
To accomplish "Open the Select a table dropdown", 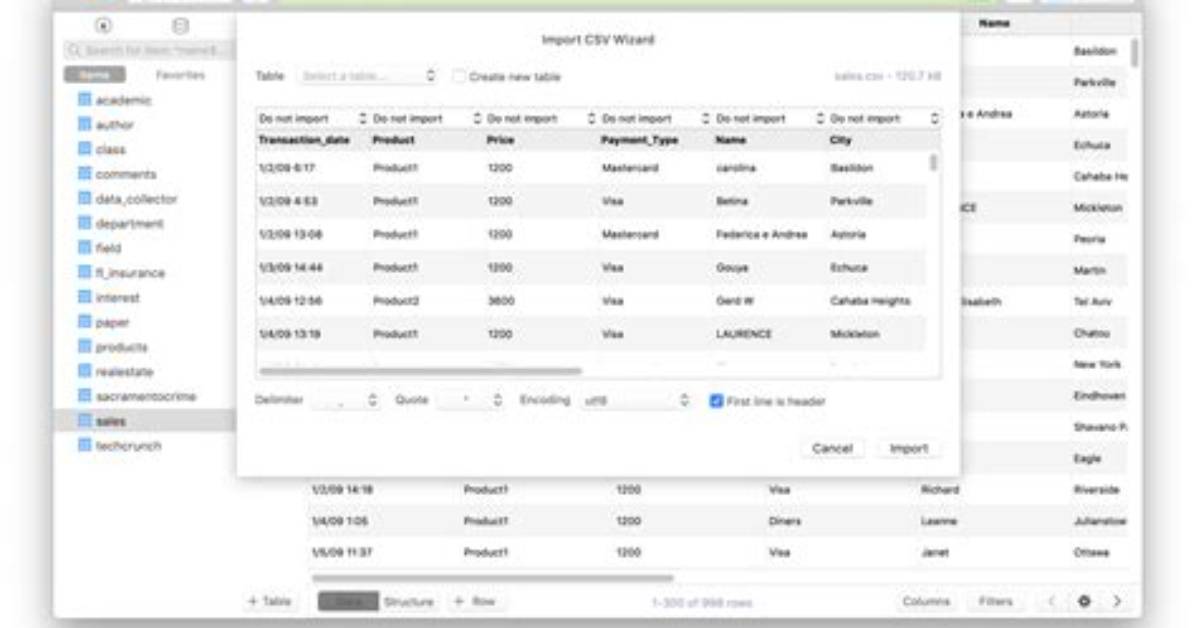I will (367, 76).
